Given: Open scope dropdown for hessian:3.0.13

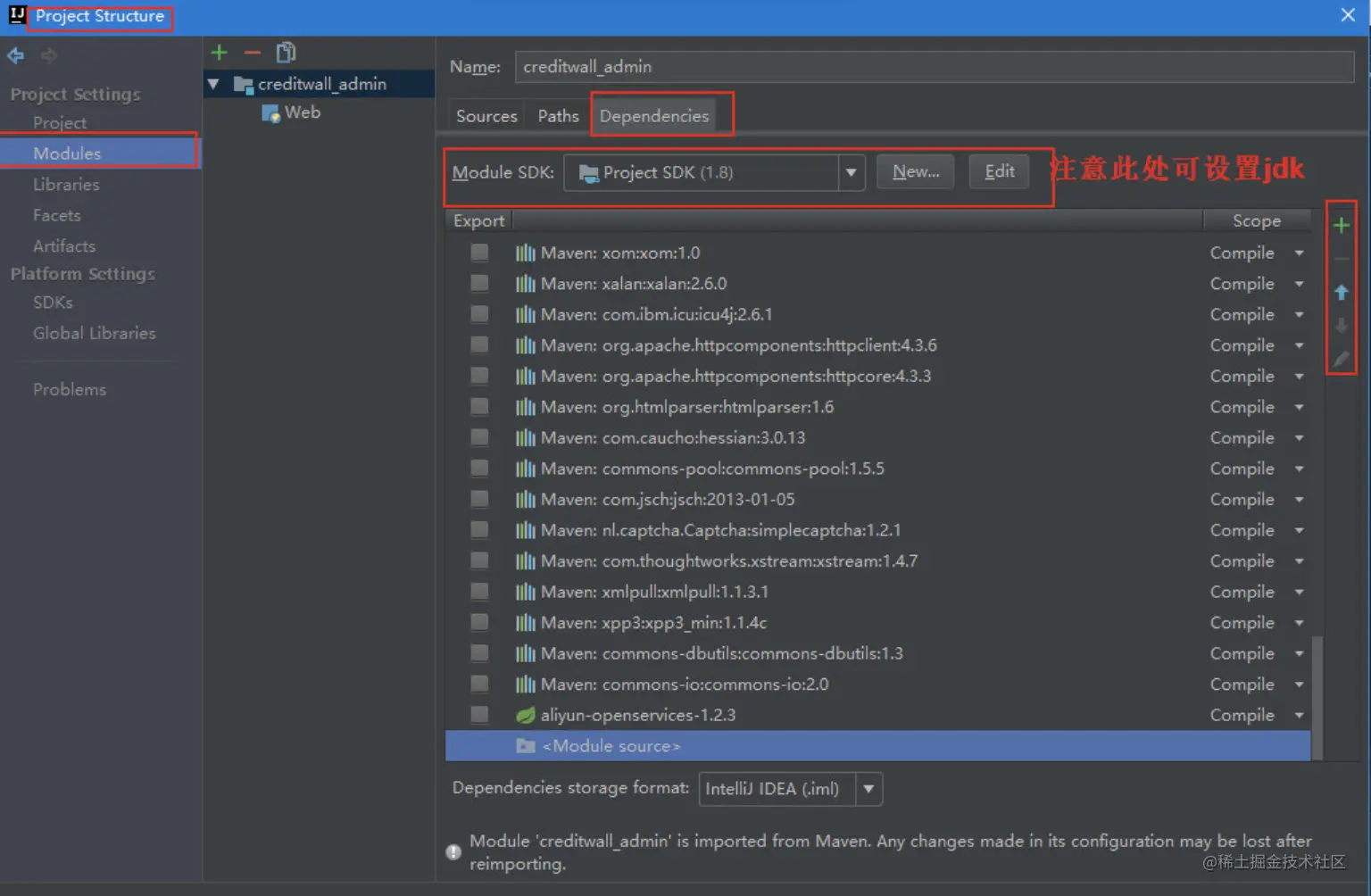Looking at the screenshot, I should point(1300,438).
